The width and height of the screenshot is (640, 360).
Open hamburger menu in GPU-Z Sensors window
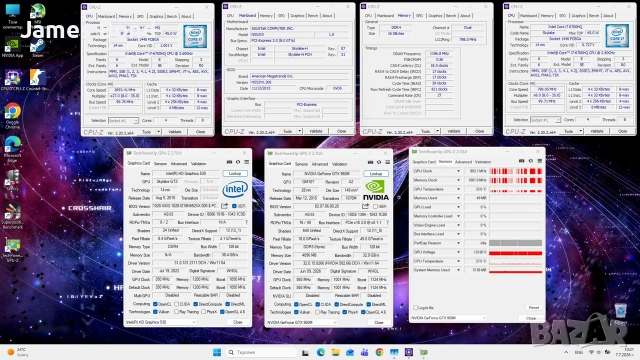pos(540,161)
